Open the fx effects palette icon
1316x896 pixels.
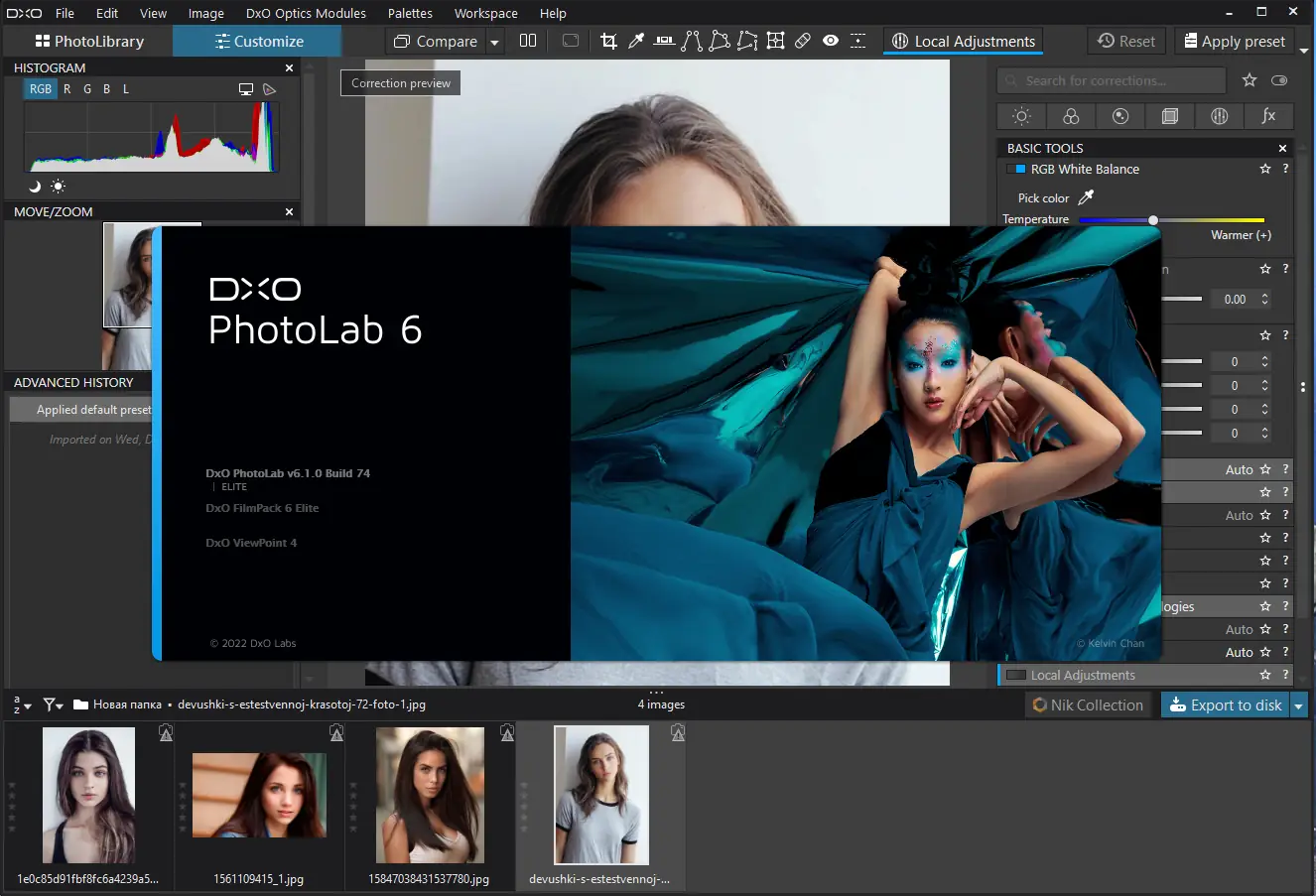tap(1268, 116)
